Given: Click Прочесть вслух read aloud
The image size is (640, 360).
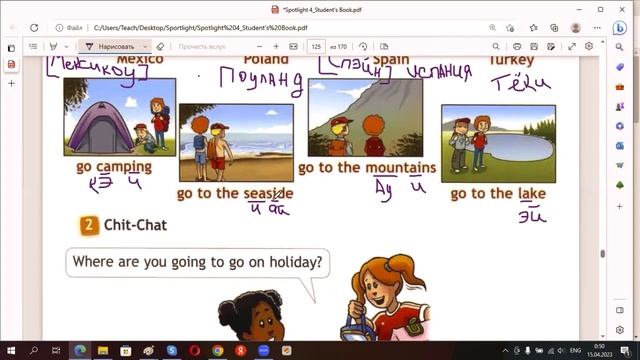Looking at the screenshot, I should (202, 47).
